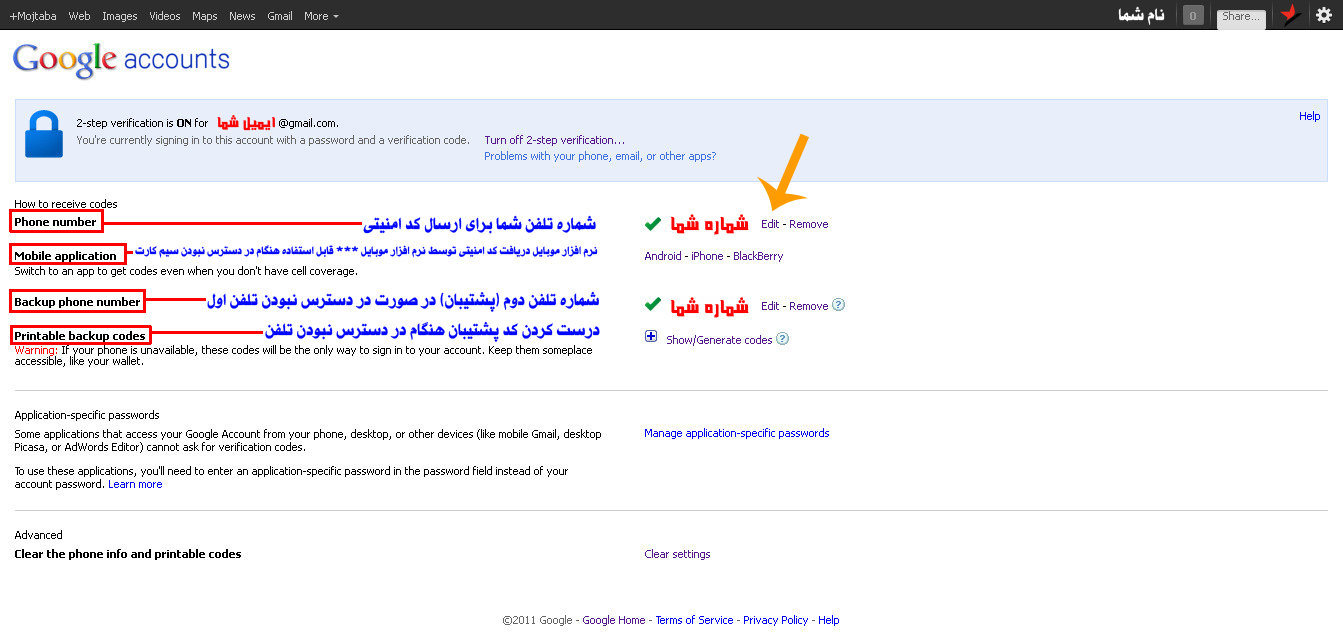Screen dimensions: 1343x640
Task: Click 'Clear the phone info and printable codes'
Action: click(128, 554)
